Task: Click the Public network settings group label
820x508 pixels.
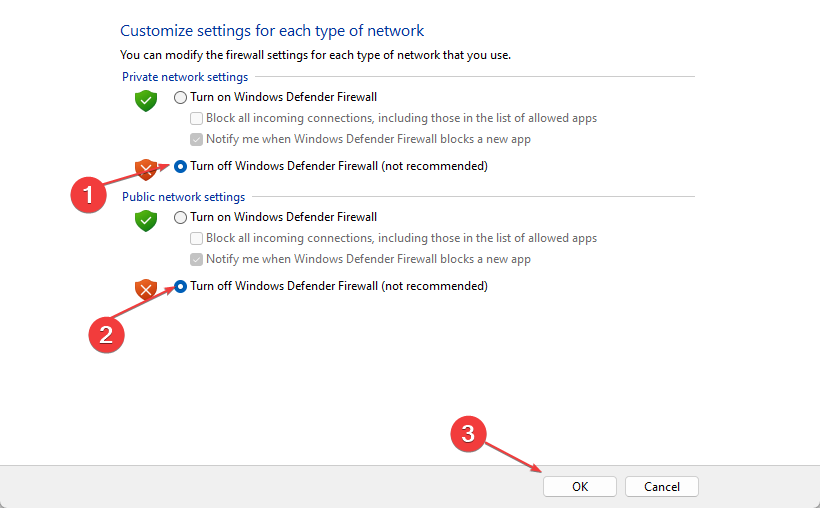Action: (x=183, y=197)
